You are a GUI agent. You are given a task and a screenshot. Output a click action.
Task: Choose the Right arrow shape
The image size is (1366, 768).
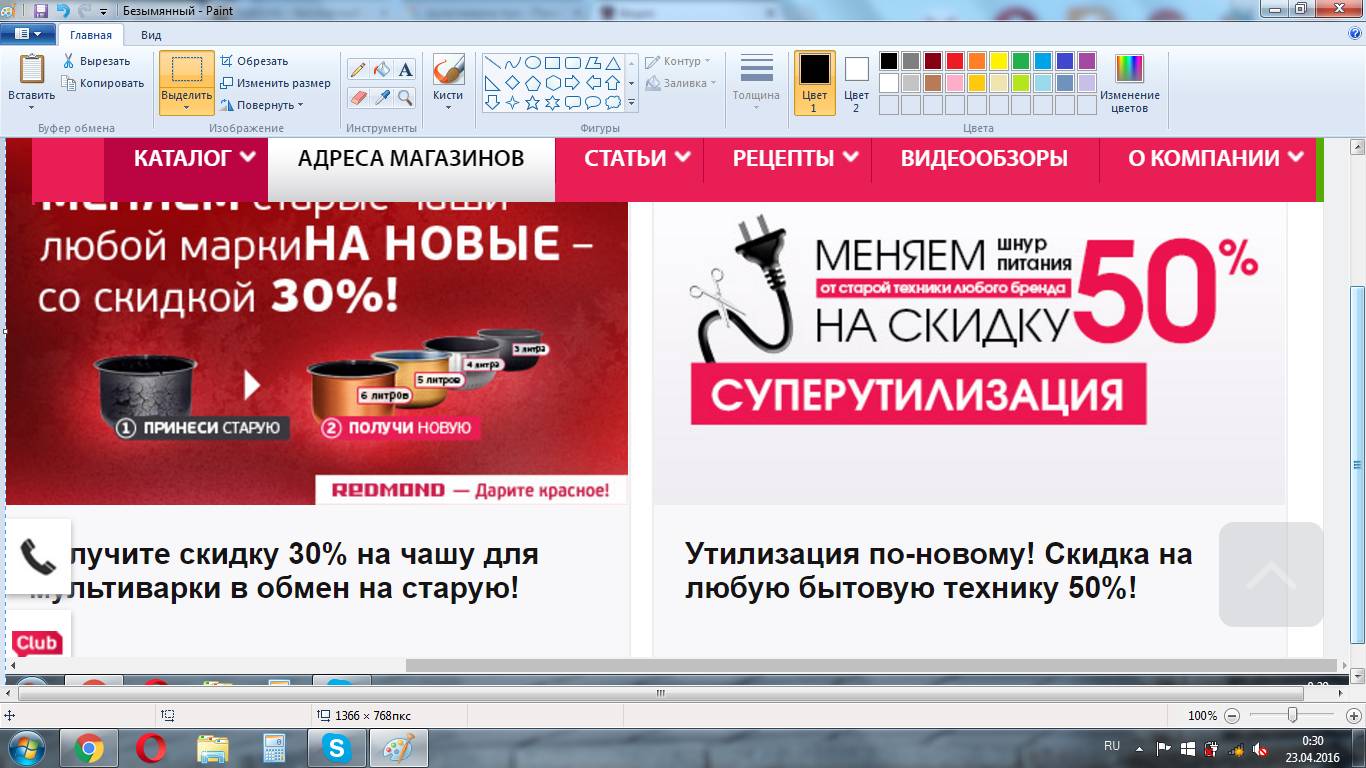[x=573, y=82]
